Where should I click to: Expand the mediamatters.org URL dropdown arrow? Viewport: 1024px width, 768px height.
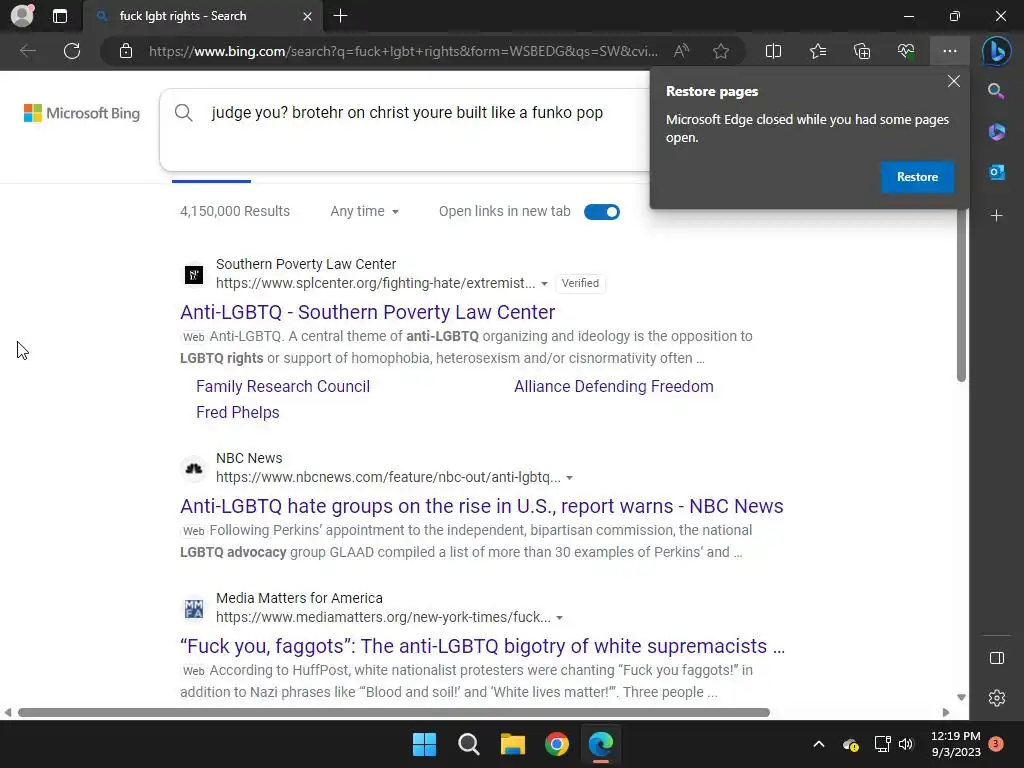point(559,617)
